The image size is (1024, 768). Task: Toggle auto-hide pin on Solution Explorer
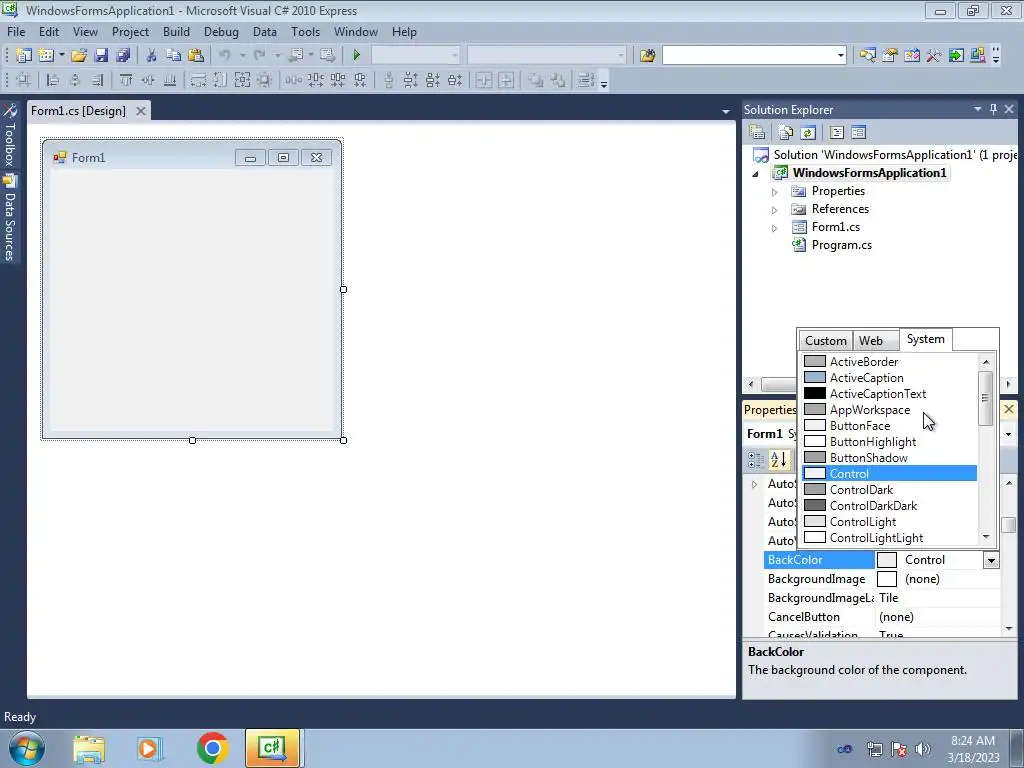(993, 110)
